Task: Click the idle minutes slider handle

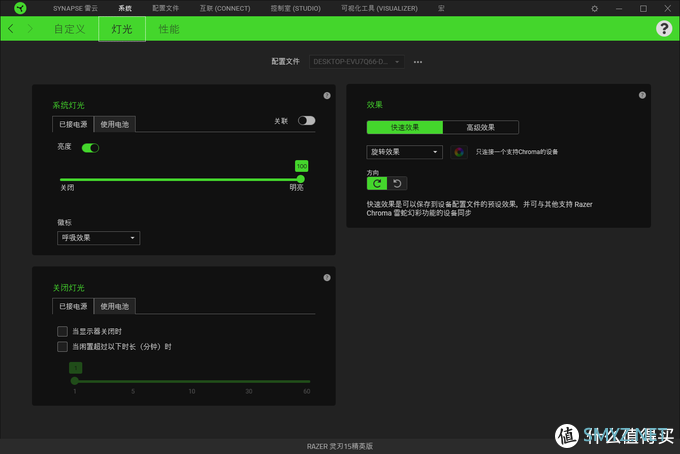Action: point(75,381)
